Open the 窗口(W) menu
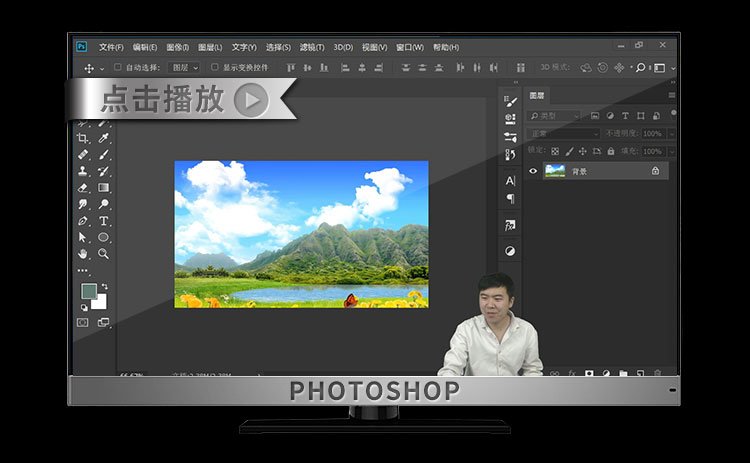750x463 pixels. point(410,47)
